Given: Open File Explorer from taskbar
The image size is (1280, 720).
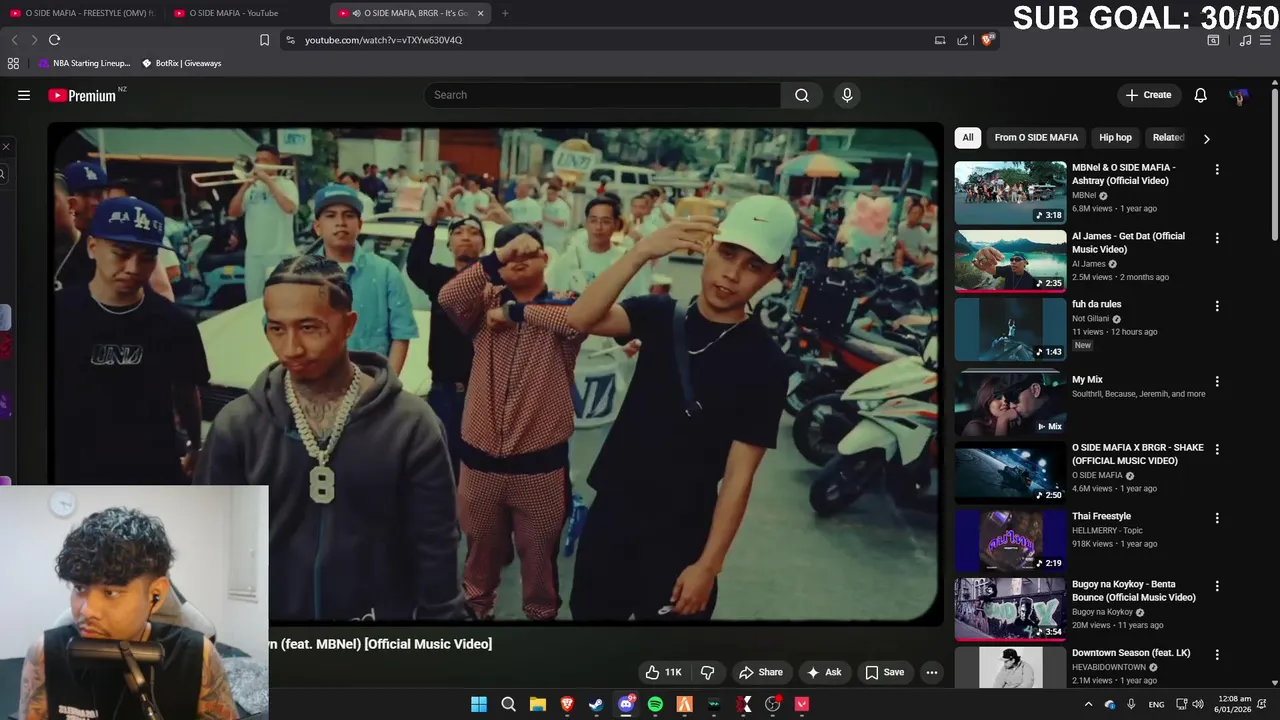Looking at the screenshot, I should (538, 704).
